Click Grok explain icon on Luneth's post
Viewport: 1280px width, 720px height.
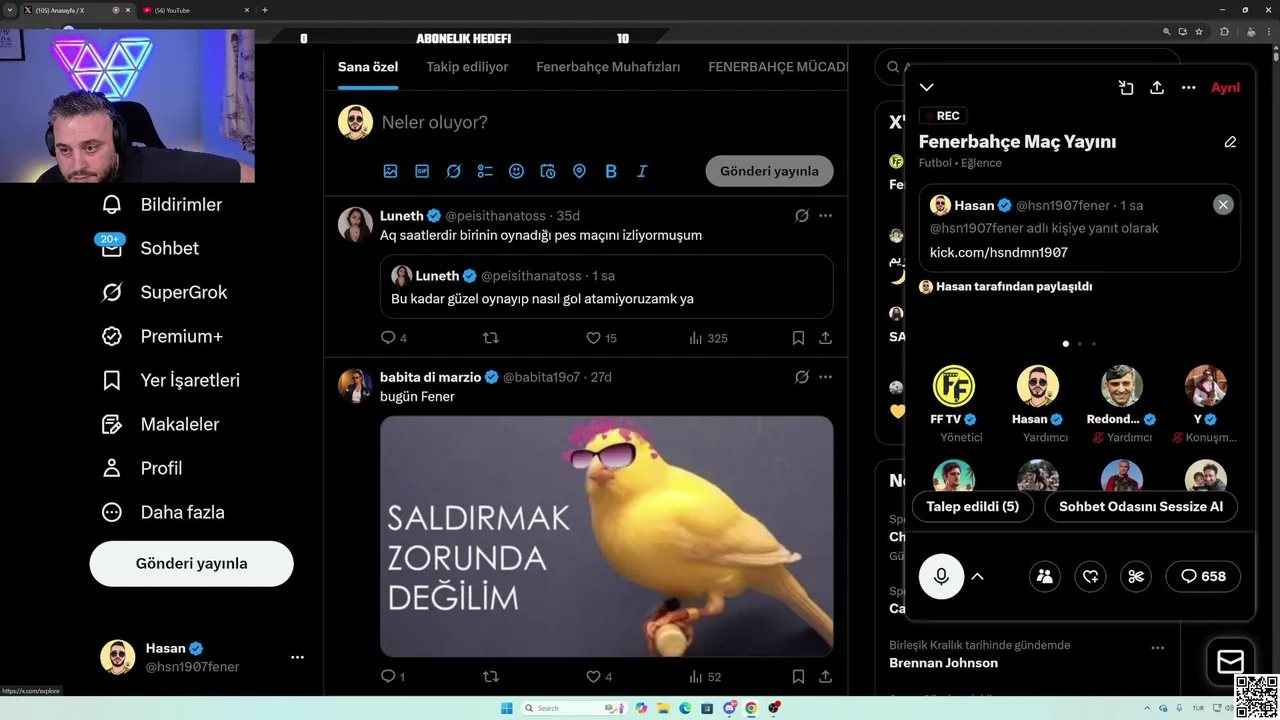coord(801,215)
